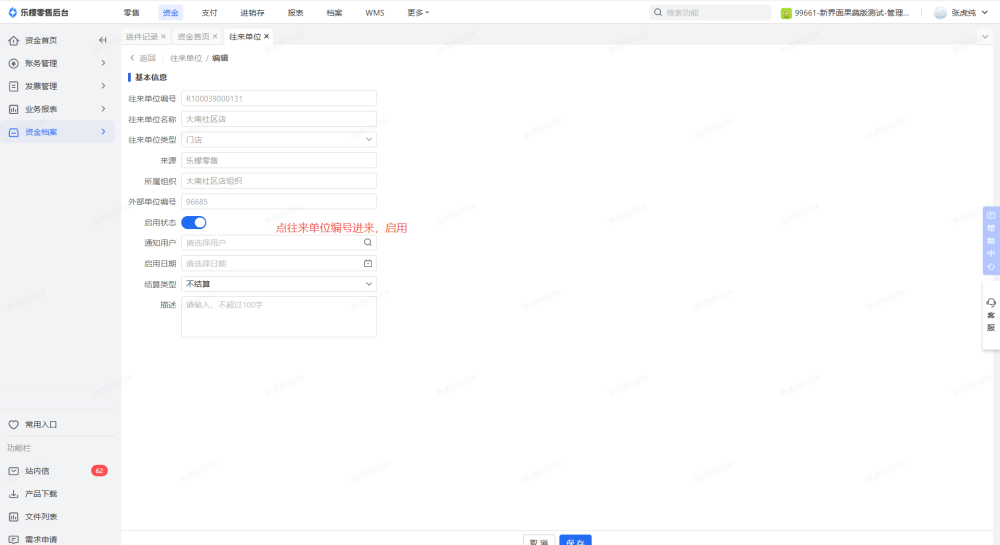Viewport: 1000px width, 545px height.
Task: Open the 结算类型 dropdown
Action: click(278, 284)
